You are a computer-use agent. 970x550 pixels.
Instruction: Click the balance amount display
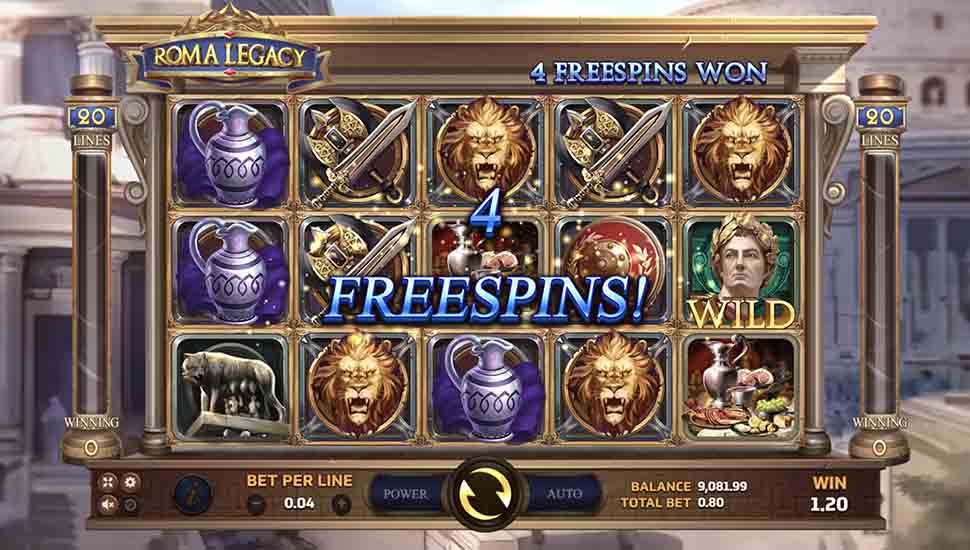(x=722, y=486)
